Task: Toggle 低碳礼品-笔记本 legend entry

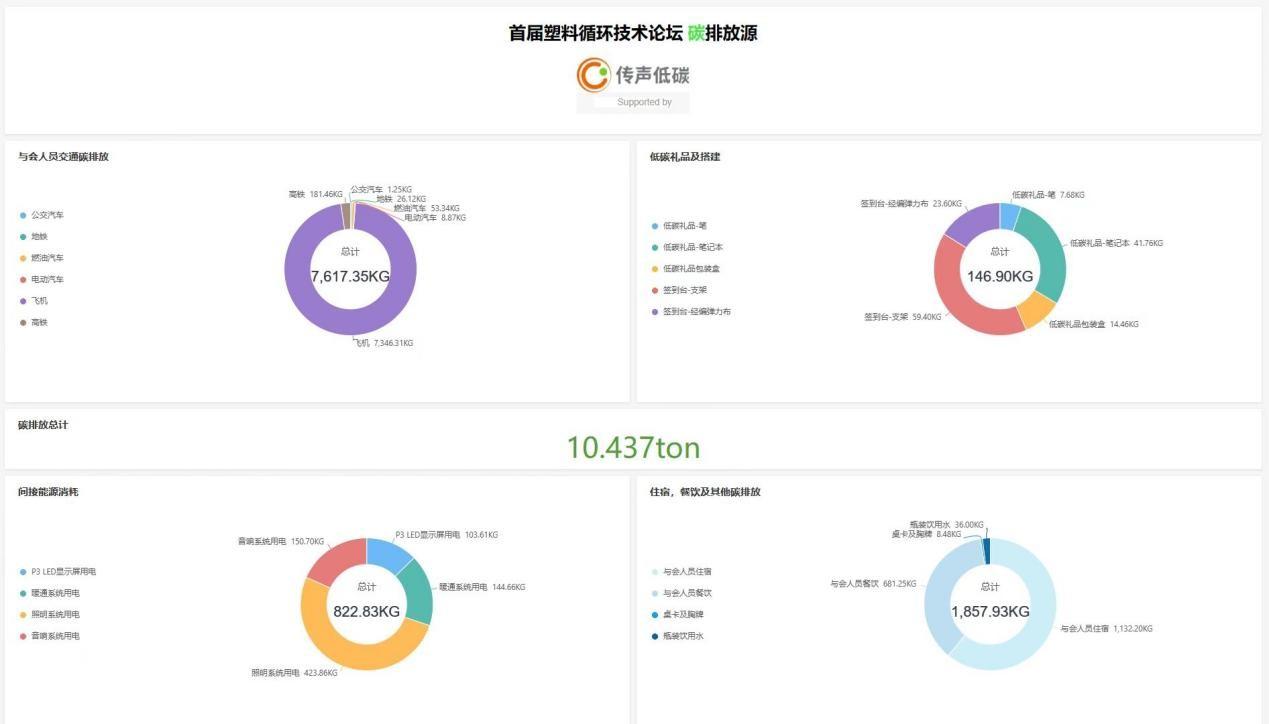Action: point(687,247)
